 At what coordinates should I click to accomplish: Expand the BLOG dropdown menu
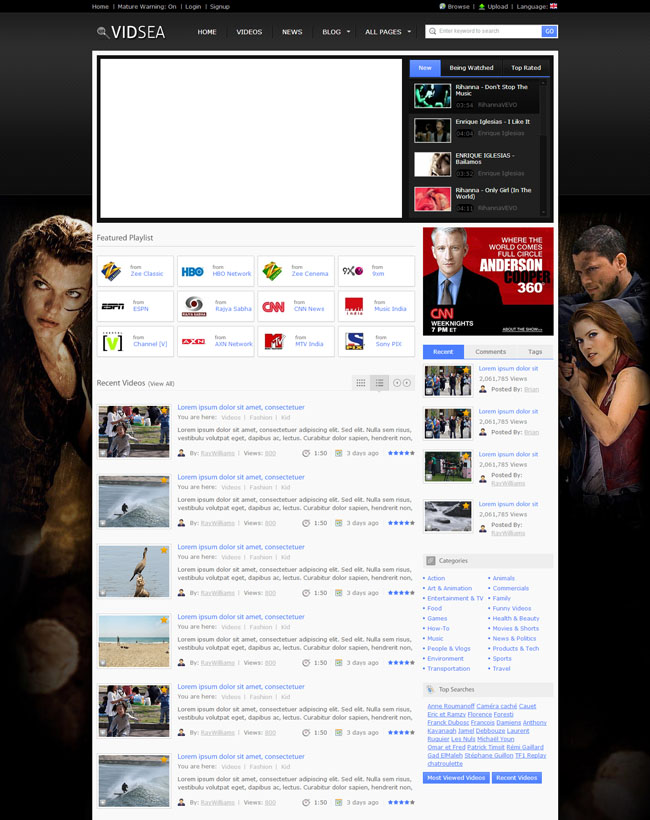pyautogui.click(x=336, y=32)
